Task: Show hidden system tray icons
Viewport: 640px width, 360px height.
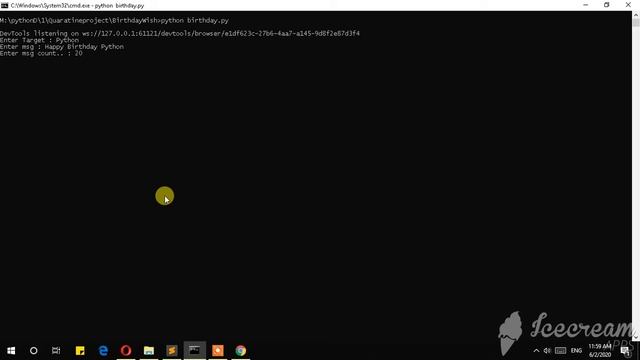Action: click(x=536, y=351)
